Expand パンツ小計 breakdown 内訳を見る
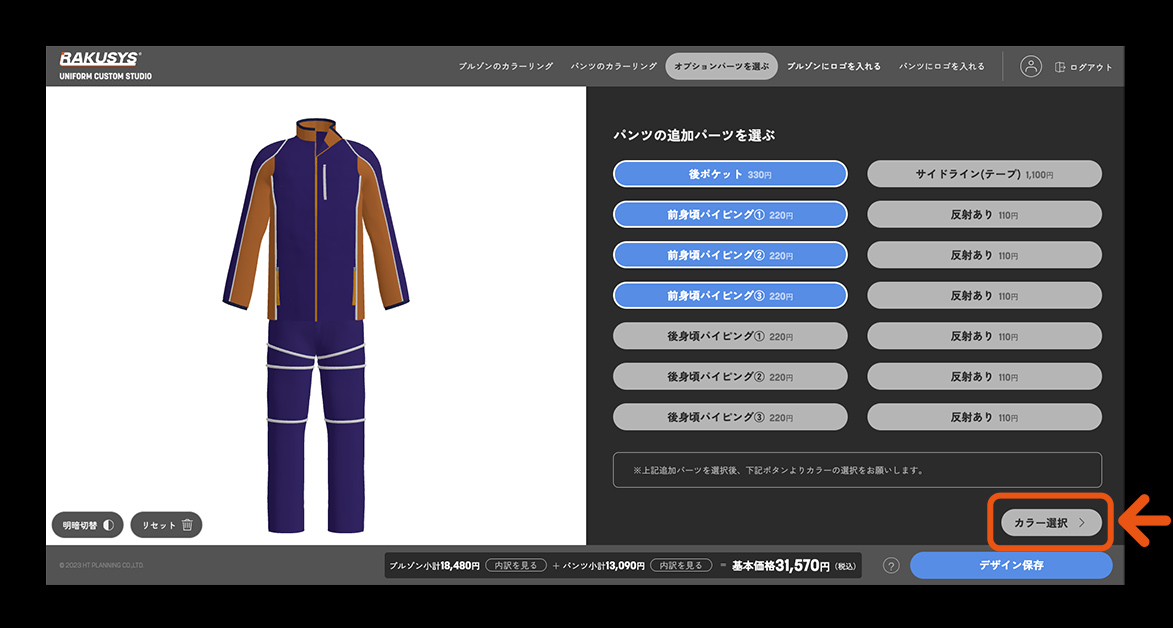1173x628 pixels. tap(680, 565)
